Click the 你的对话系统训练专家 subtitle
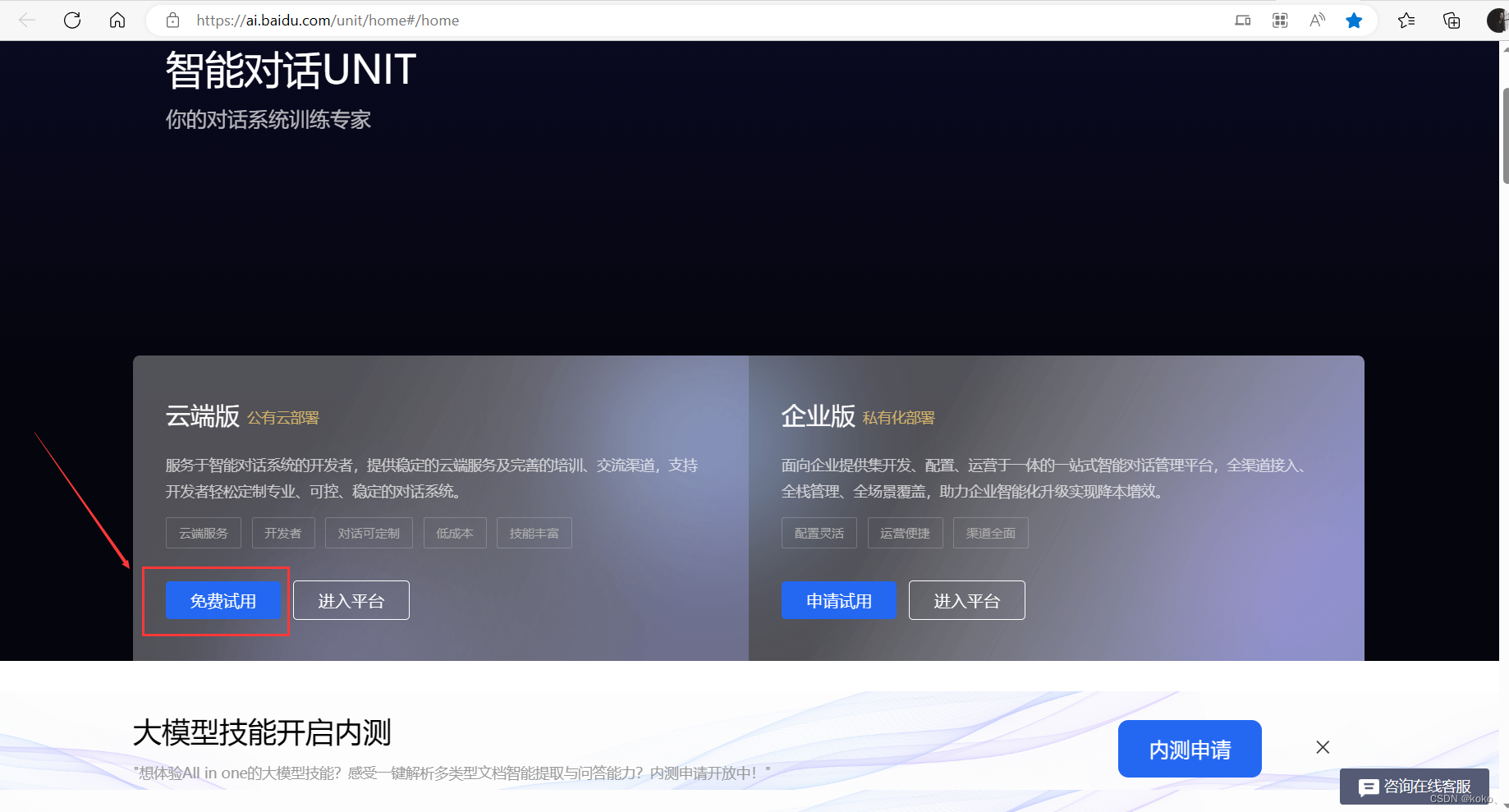The height and width of the screenshot is (812, 1509). coord(268,120)
